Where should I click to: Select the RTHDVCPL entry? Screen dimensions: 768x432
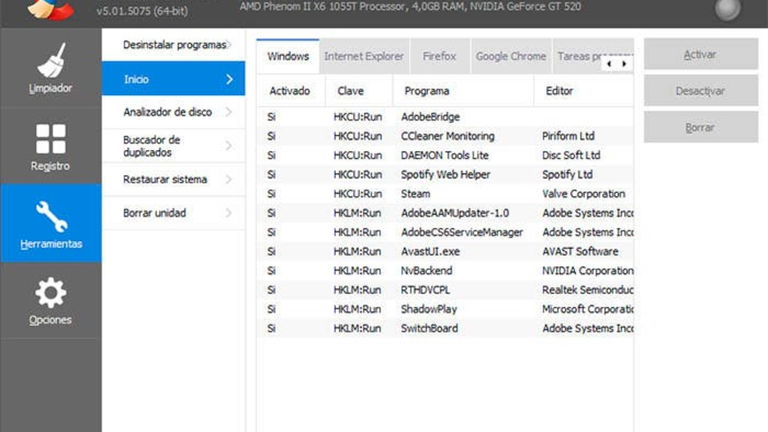(445, 290)
